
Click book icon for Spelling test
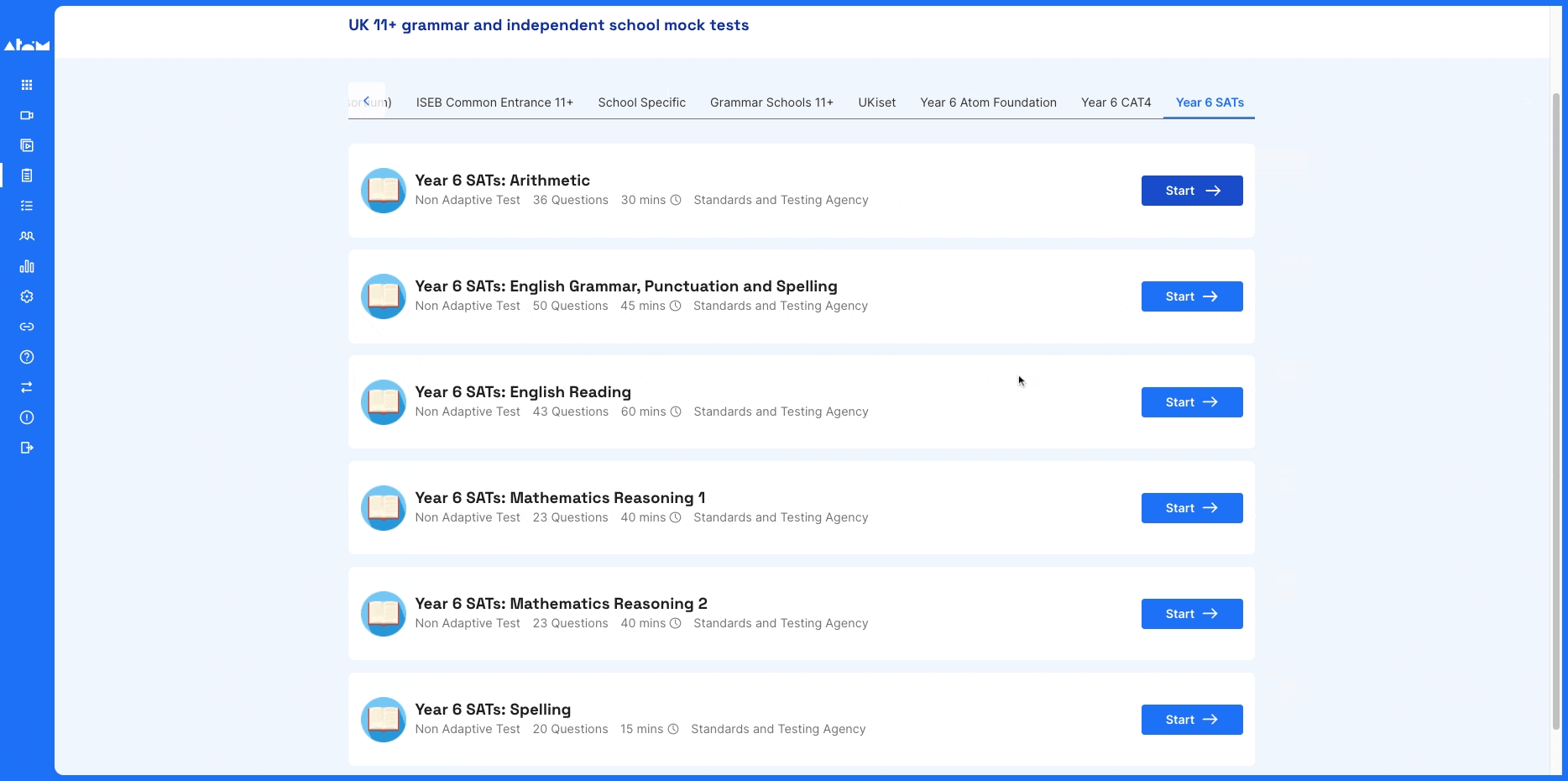tap(384, 720)
